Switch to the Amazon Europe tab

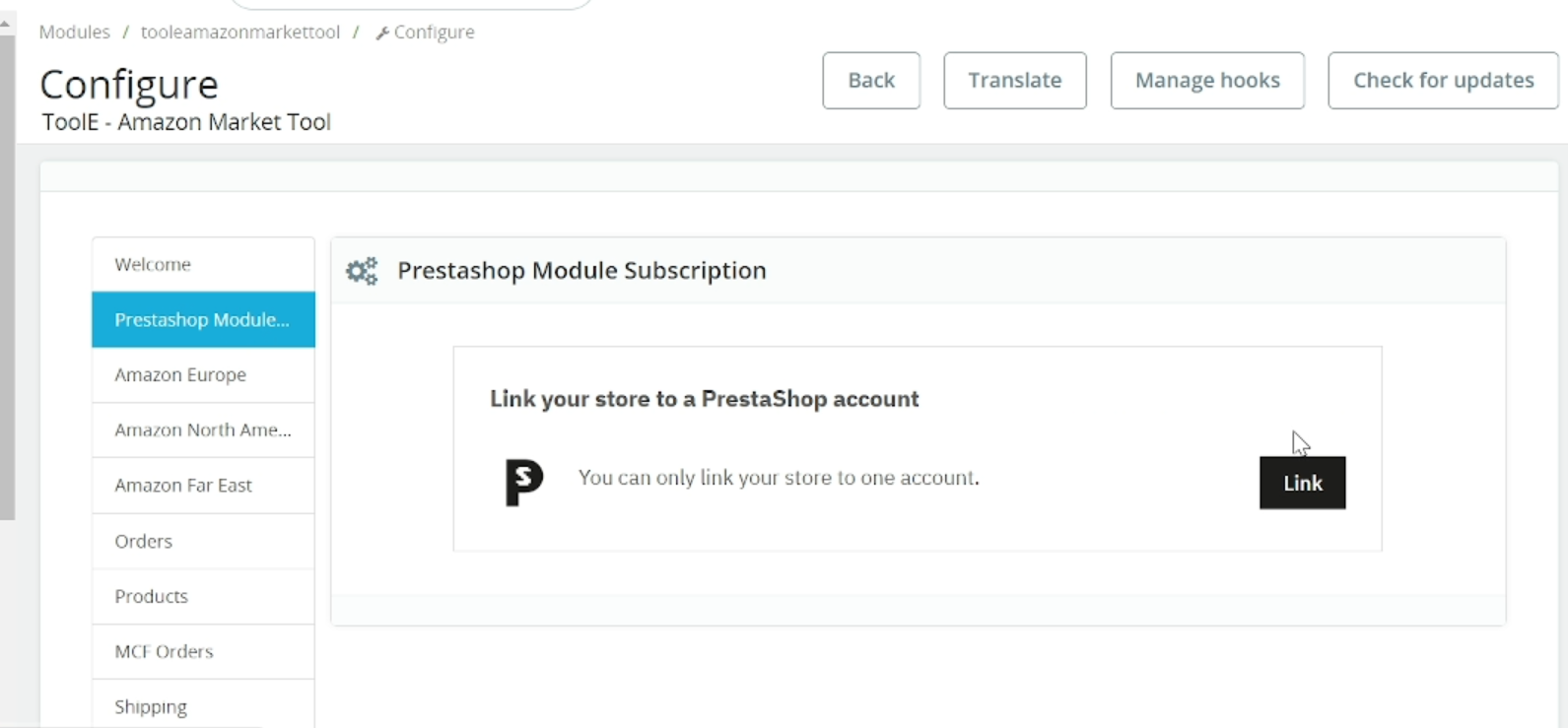coord(203,374)
